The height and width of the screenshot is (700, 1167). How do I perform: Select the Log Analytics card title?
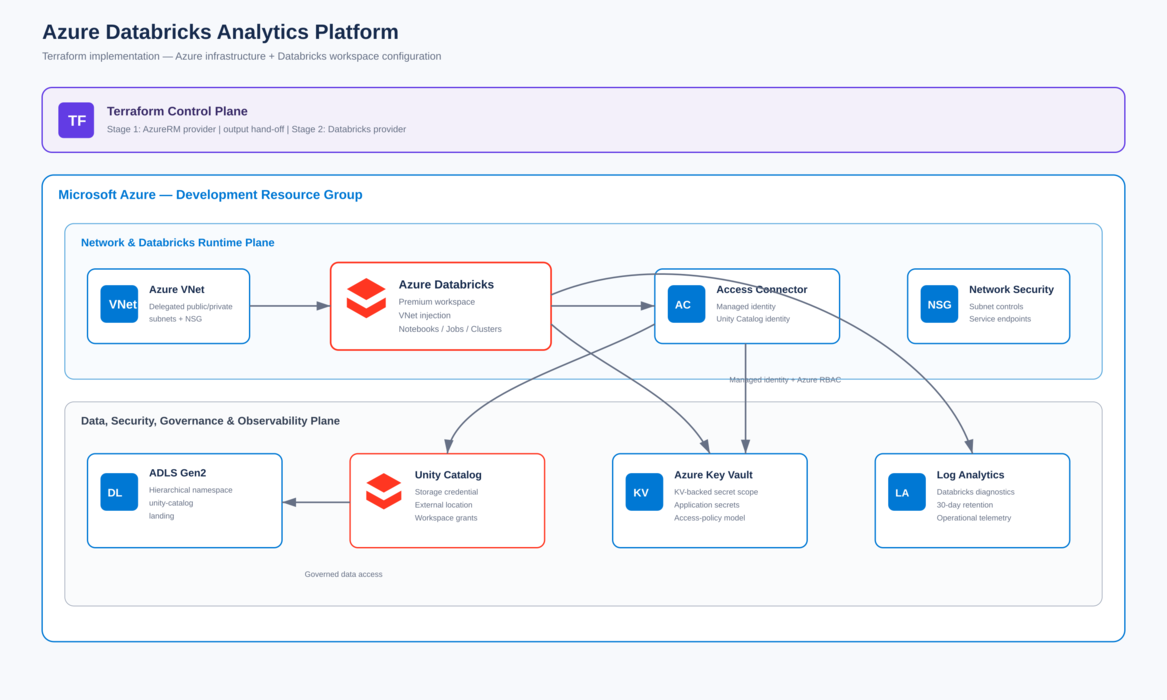[971, 475]
